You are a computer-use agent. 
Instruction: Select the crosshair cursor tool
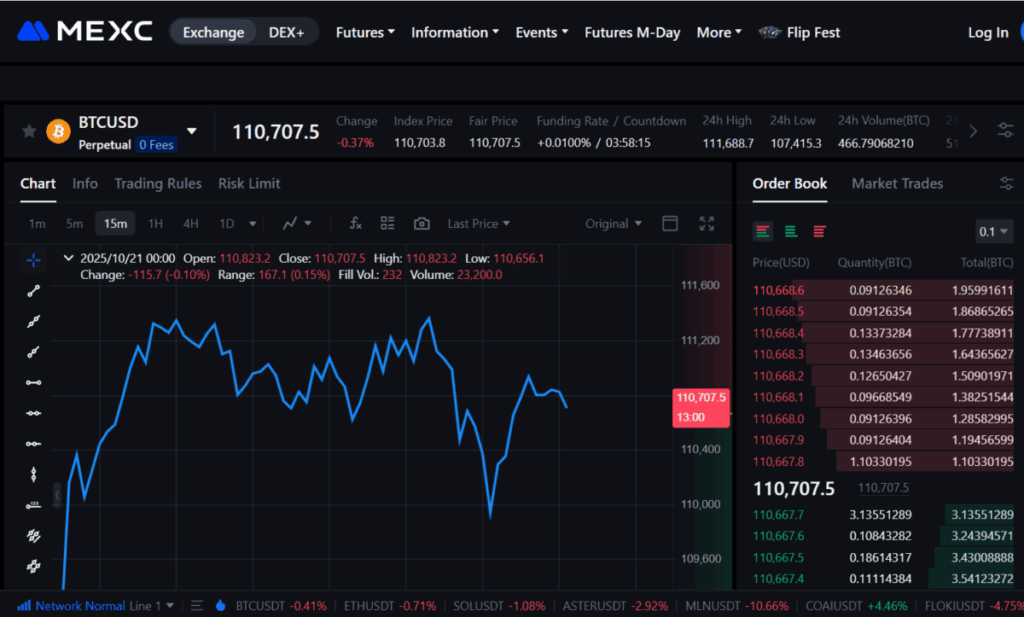pyautogui.click(x=34, y=260)
